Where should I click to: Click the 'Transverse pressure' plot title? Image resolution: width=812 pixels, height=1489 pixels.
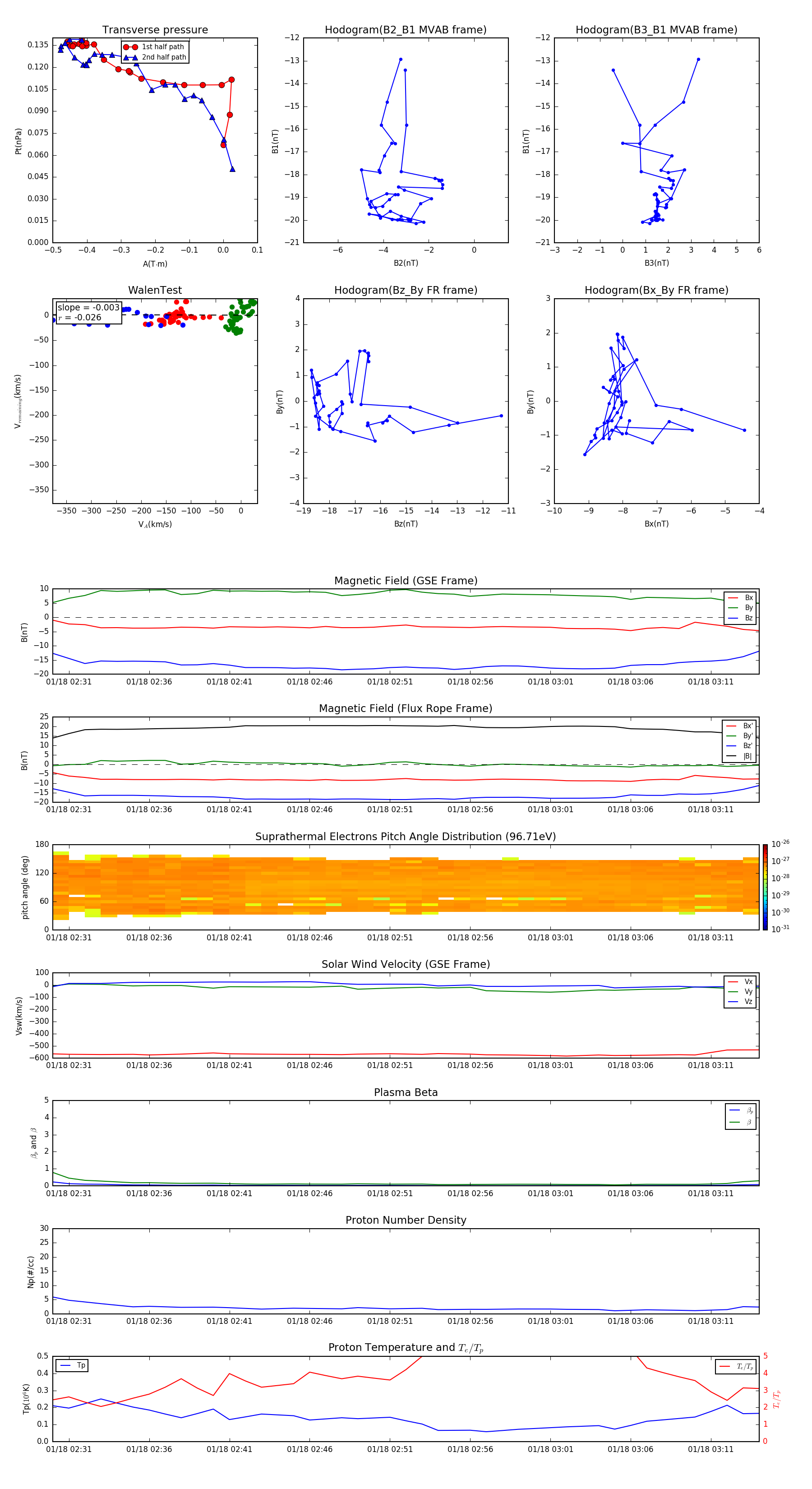click(x=155, y=30)
